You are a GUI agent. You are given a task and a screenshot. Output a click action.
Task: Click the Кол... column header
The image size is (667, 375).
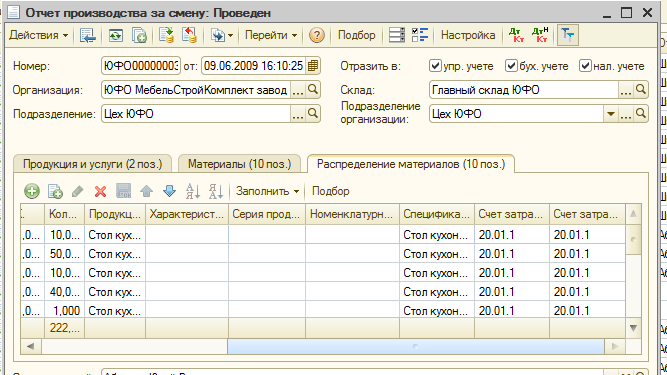coord(65,214)
